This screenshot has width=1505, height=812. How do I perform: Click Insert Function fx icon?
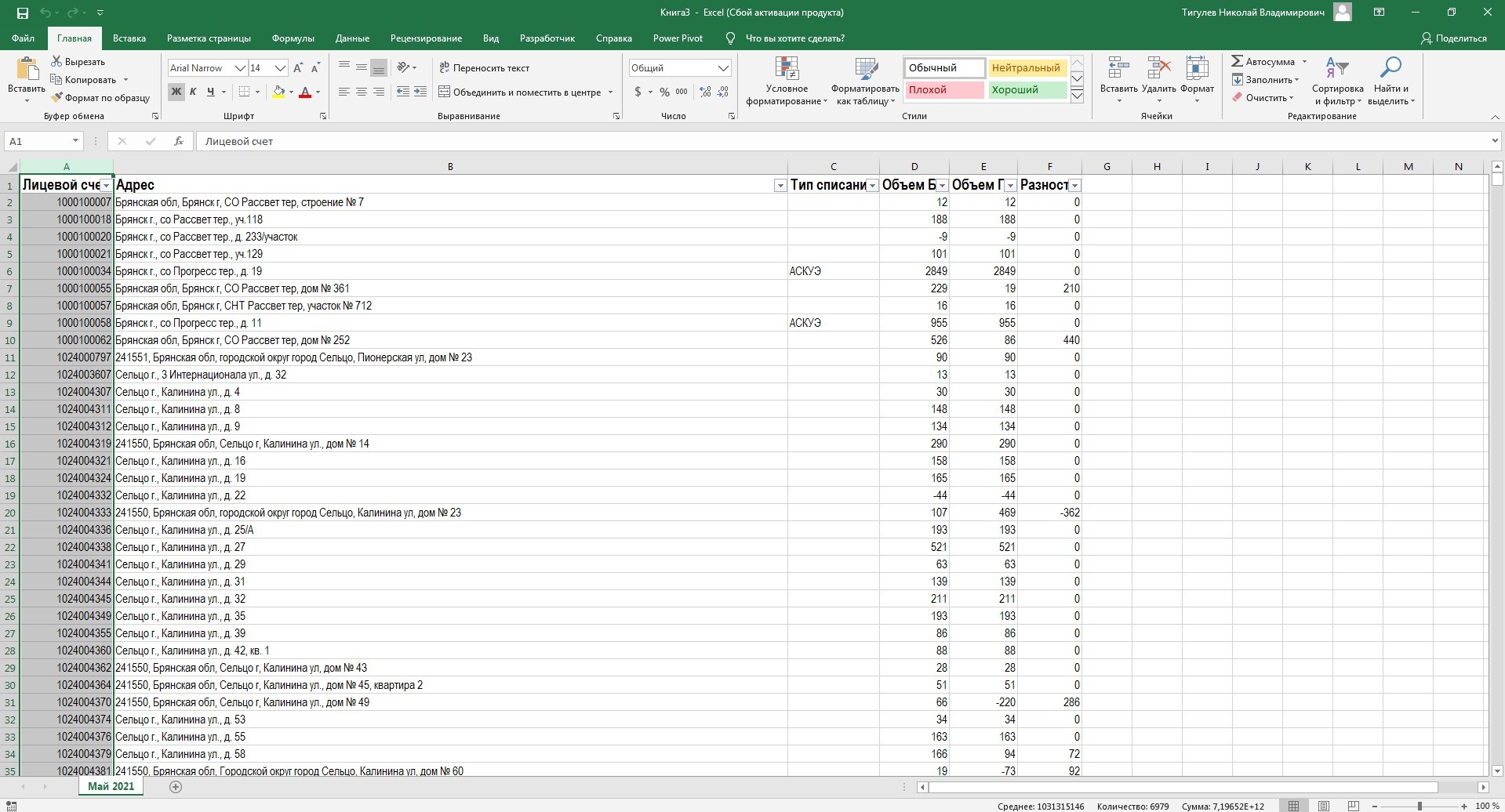point(179,141)
